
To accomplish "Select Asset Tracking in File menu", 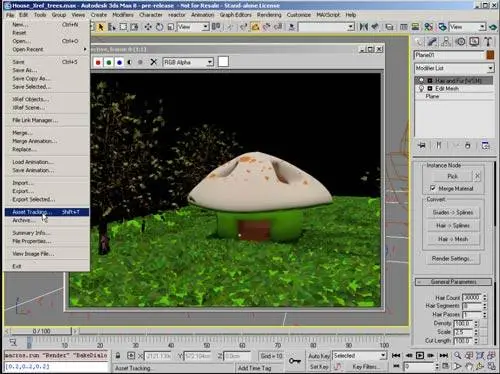I will click(x=47, y=212).
